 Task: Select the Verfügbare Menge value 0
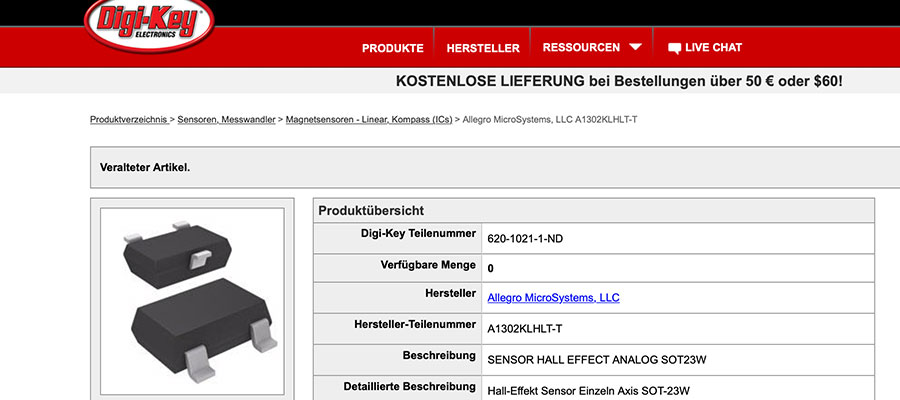click(x=490, y=268)
